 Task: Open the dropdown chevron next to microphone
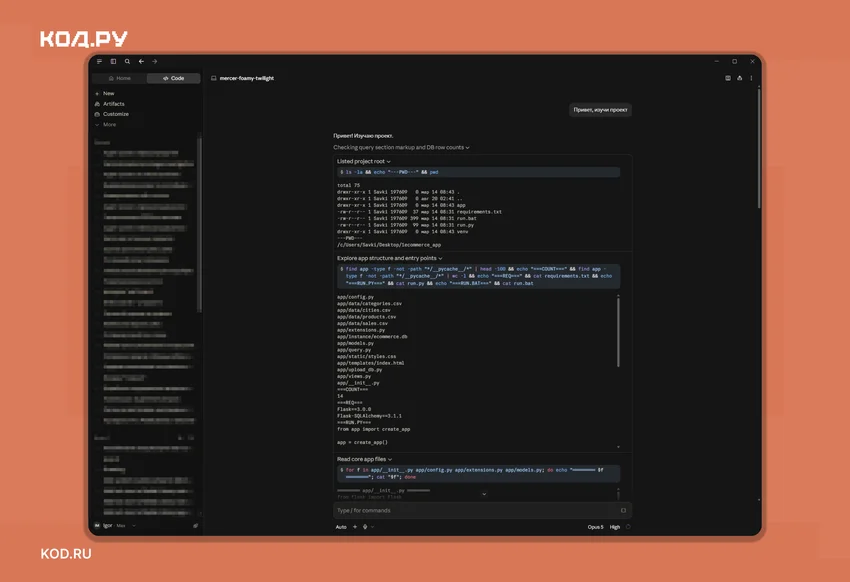(372, 527)
